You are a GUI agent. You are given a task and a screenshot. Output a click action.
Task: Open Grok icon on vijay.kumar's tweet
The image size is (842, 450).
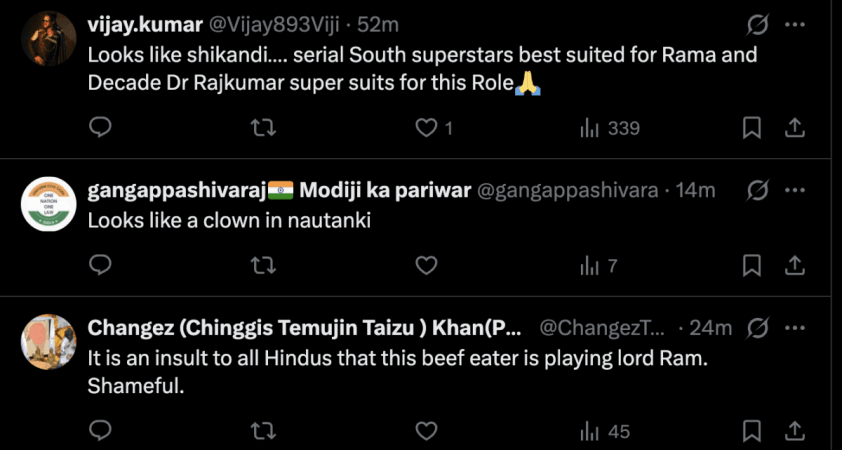[x=757, y=23]
